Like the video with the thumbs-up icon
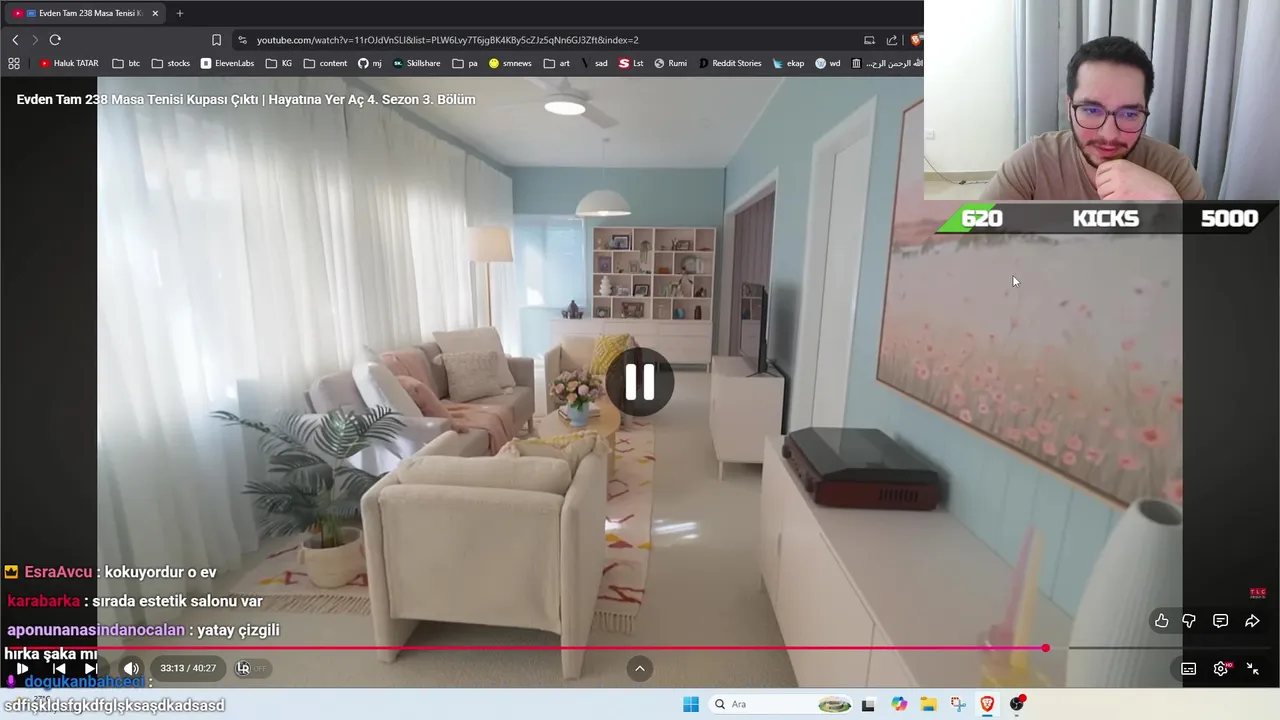 click(x=1161, y=621)
